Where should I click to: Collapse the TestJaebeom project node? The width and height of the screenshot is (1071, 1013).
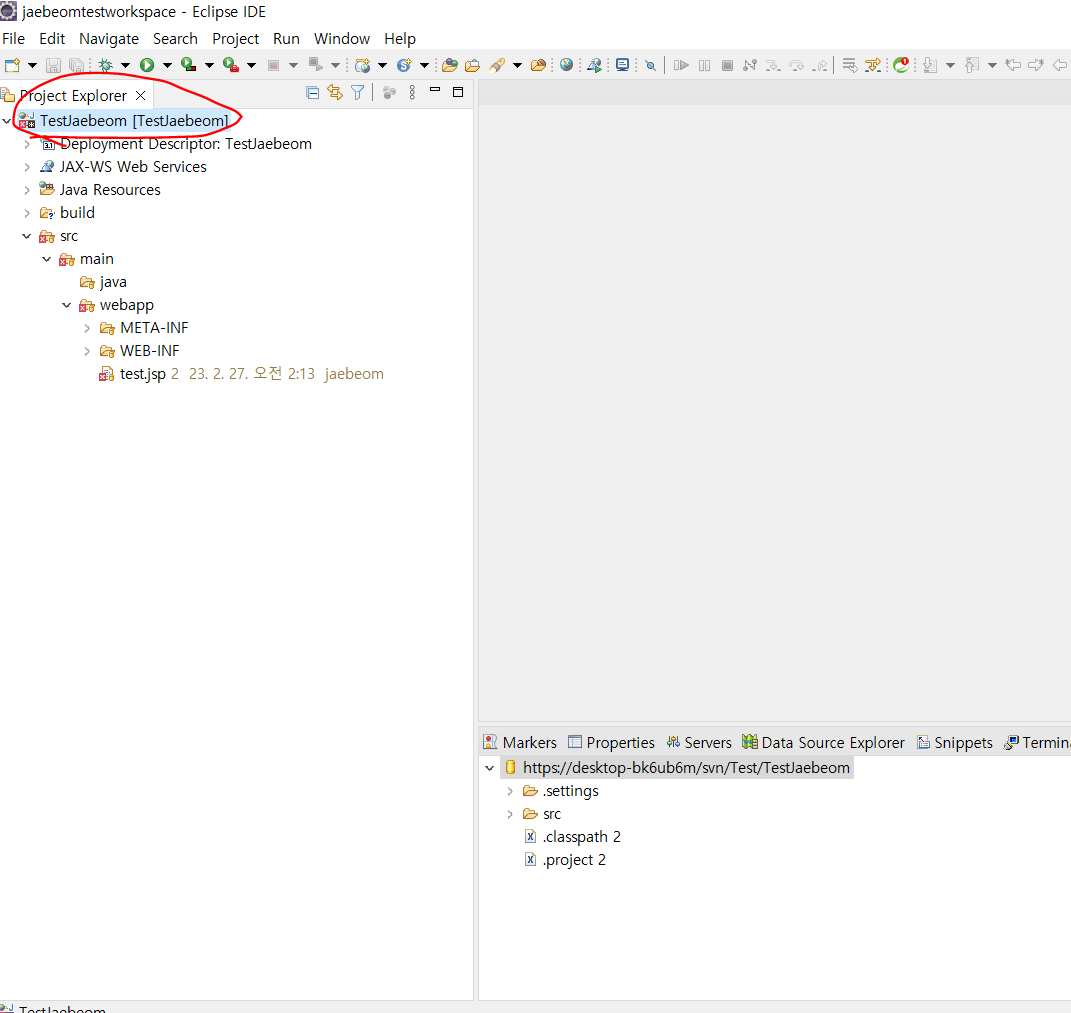(x=6, y=121)
